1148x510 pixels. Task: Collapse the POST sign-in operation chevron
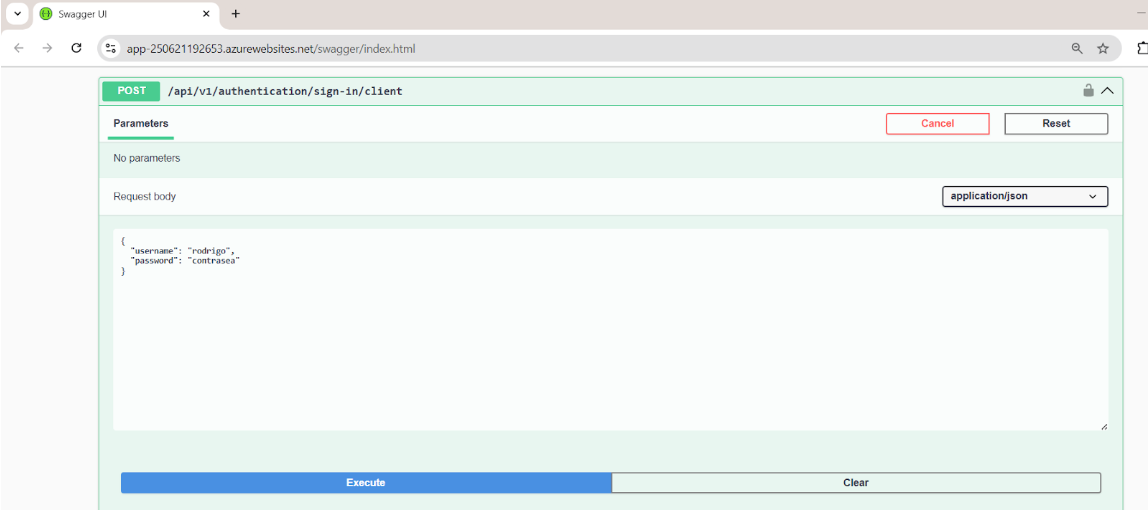[1107, 91]
